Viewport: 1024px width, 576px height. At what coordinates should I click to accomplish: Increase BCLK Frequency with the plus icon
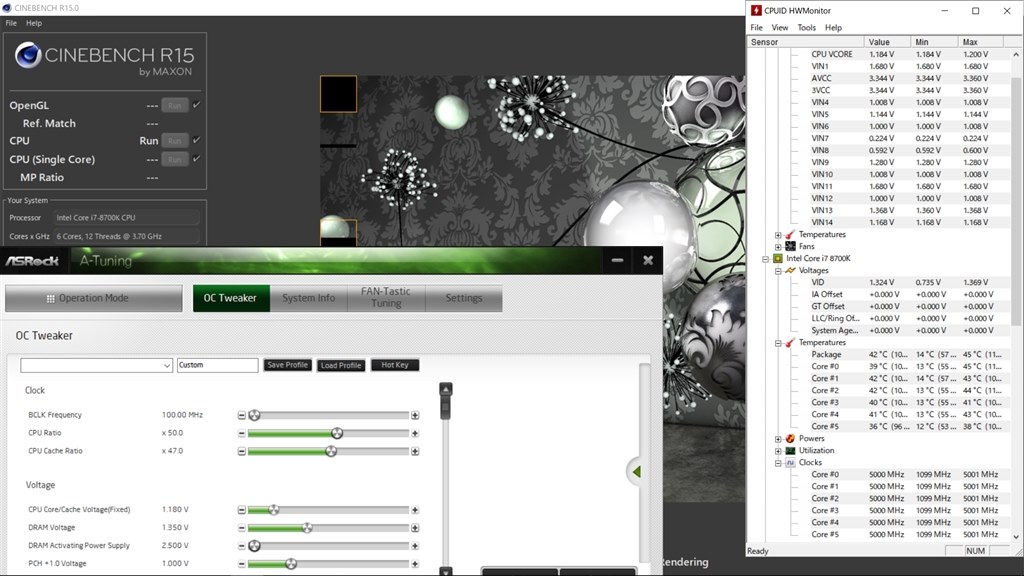[415, 415]
